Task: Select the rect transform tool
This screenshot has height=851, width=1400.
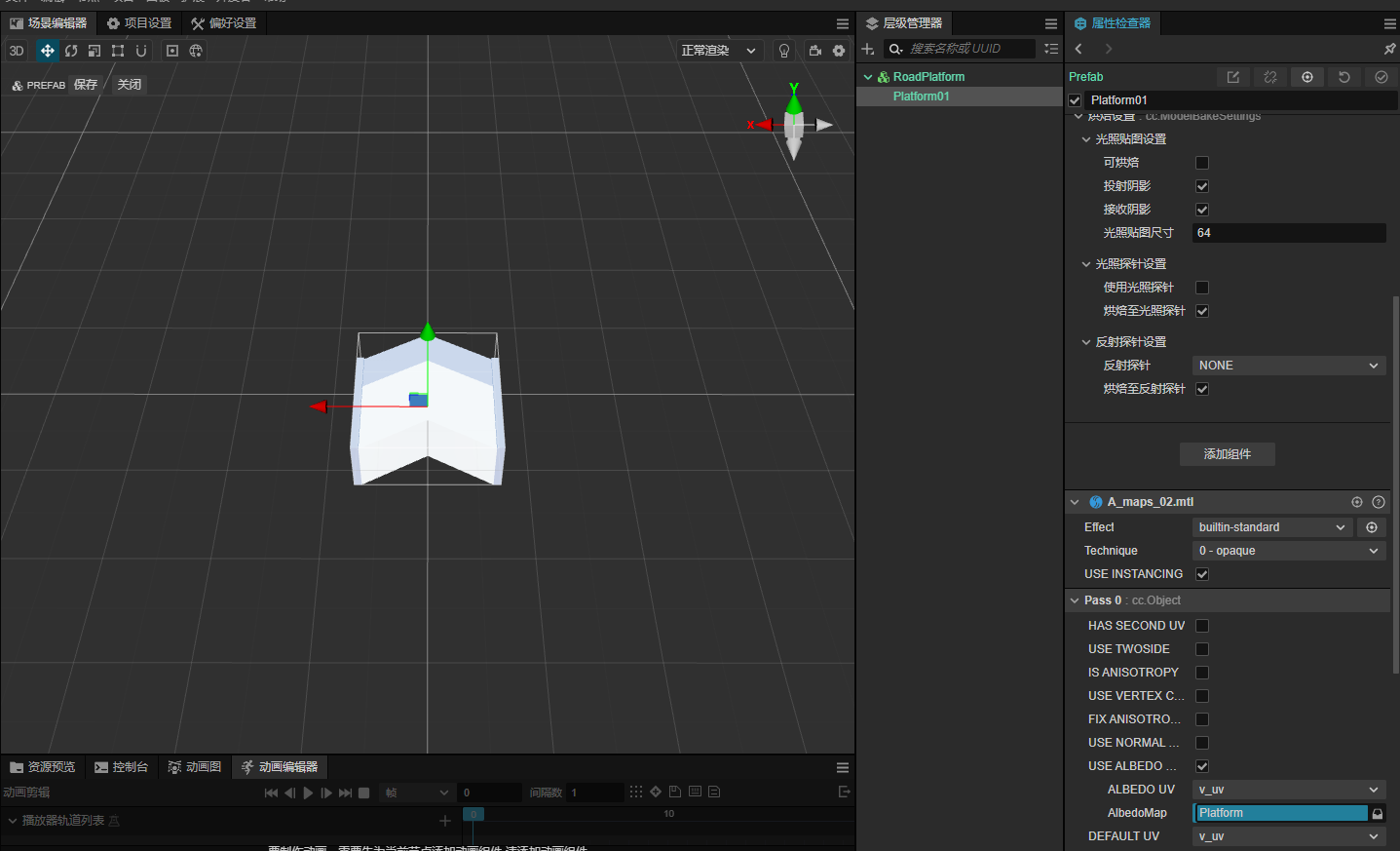Action: [x=118, y=51]
